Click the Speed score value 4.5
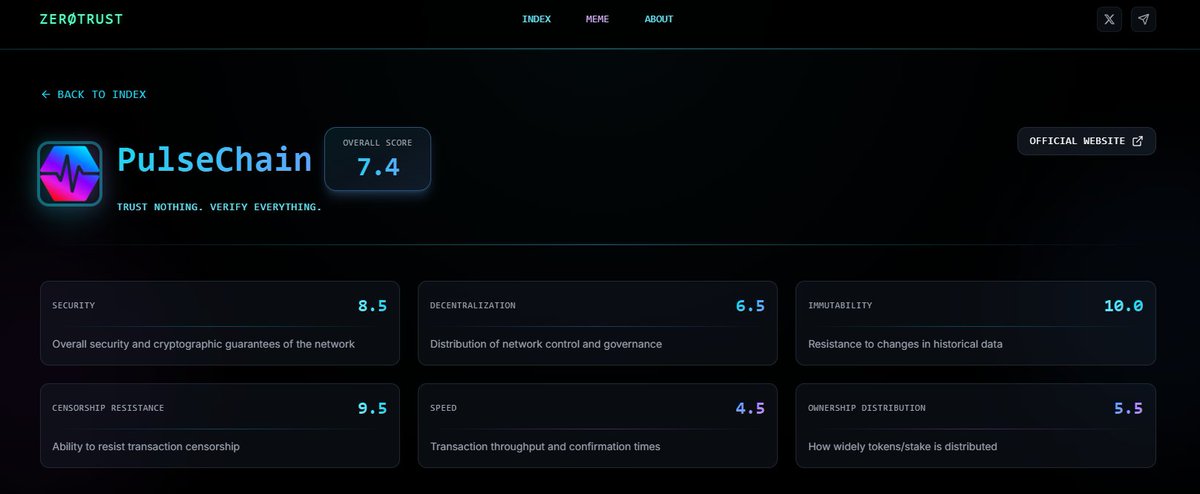The height and width of the screenshot is (494, 1200). (x=750, y=408)
